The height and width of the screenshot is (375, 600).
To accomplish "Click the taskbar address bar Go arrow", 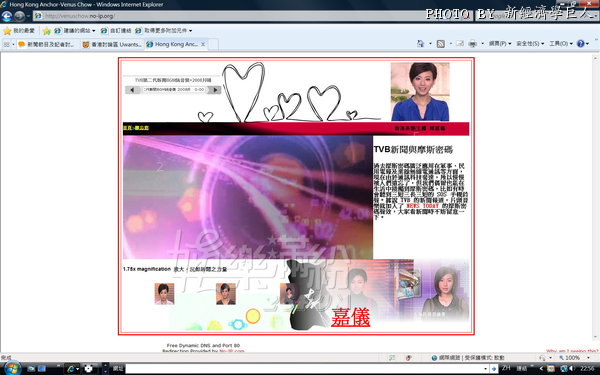I will click(494, 368).
